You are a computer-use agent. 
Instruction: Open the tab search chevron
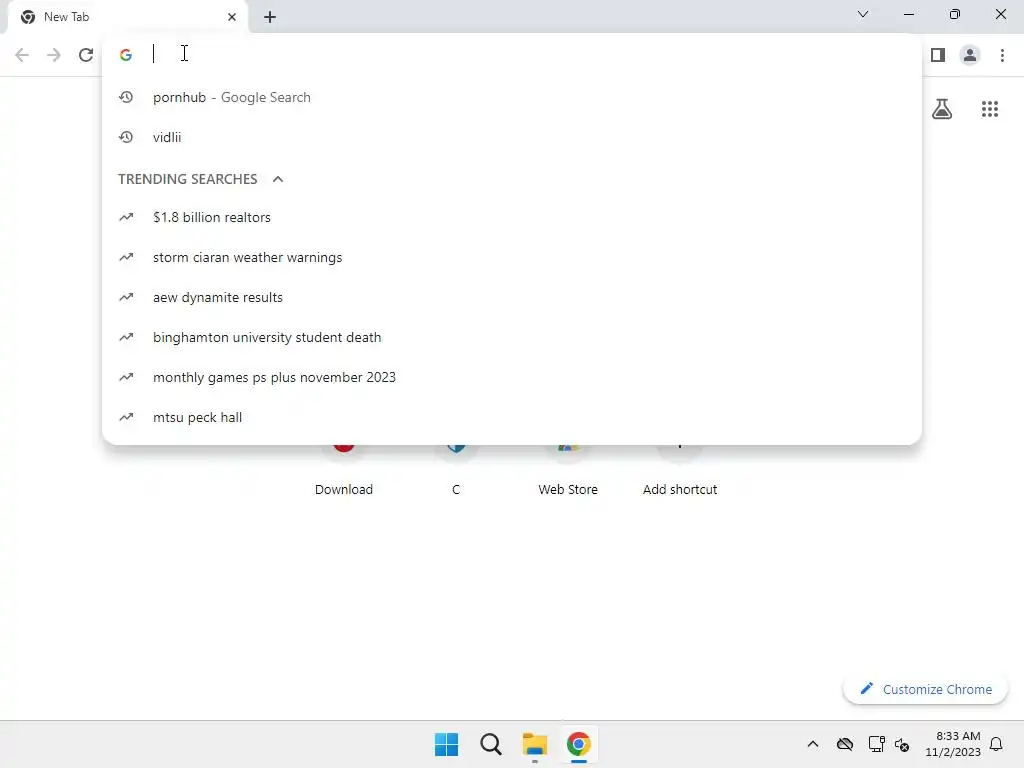(863, 14)
